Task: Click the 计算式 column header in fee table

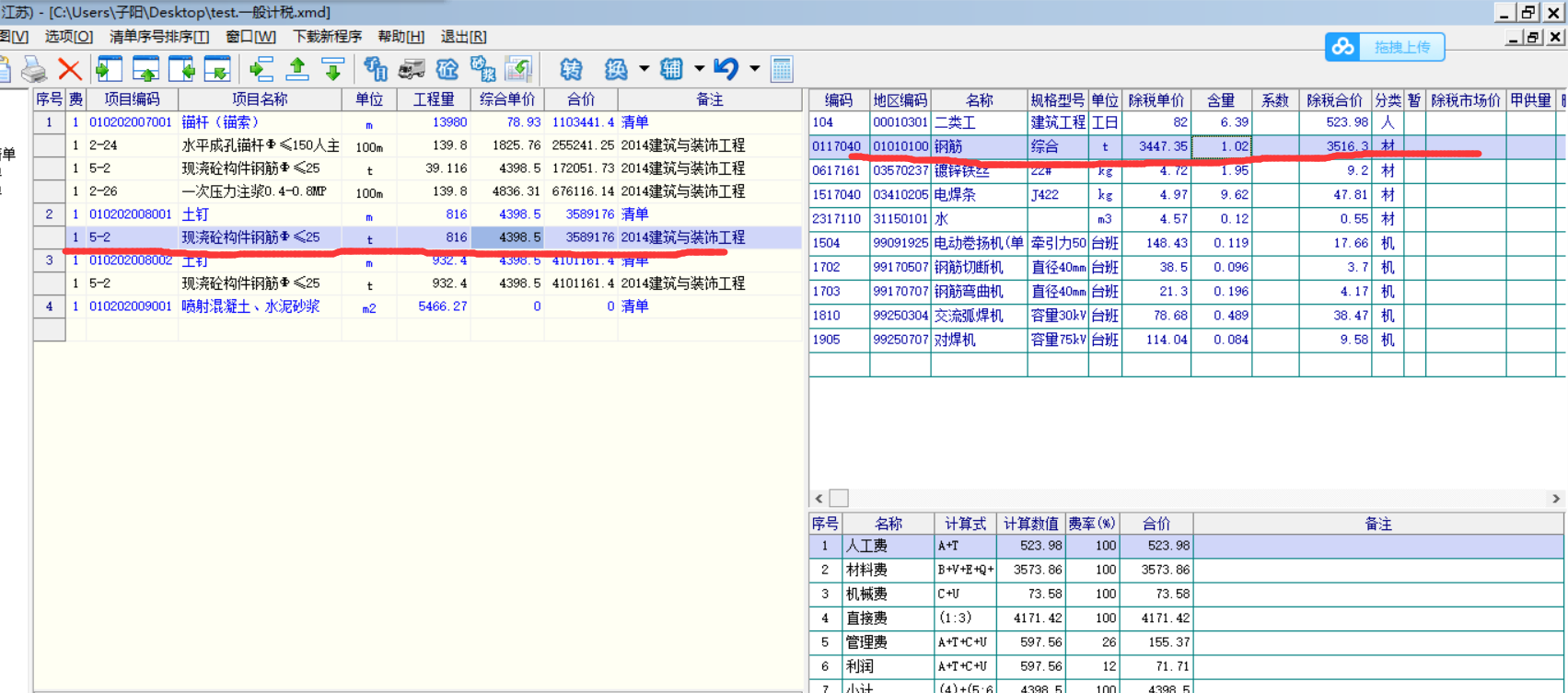Action: pyautogui.click(x=965, y=524)
